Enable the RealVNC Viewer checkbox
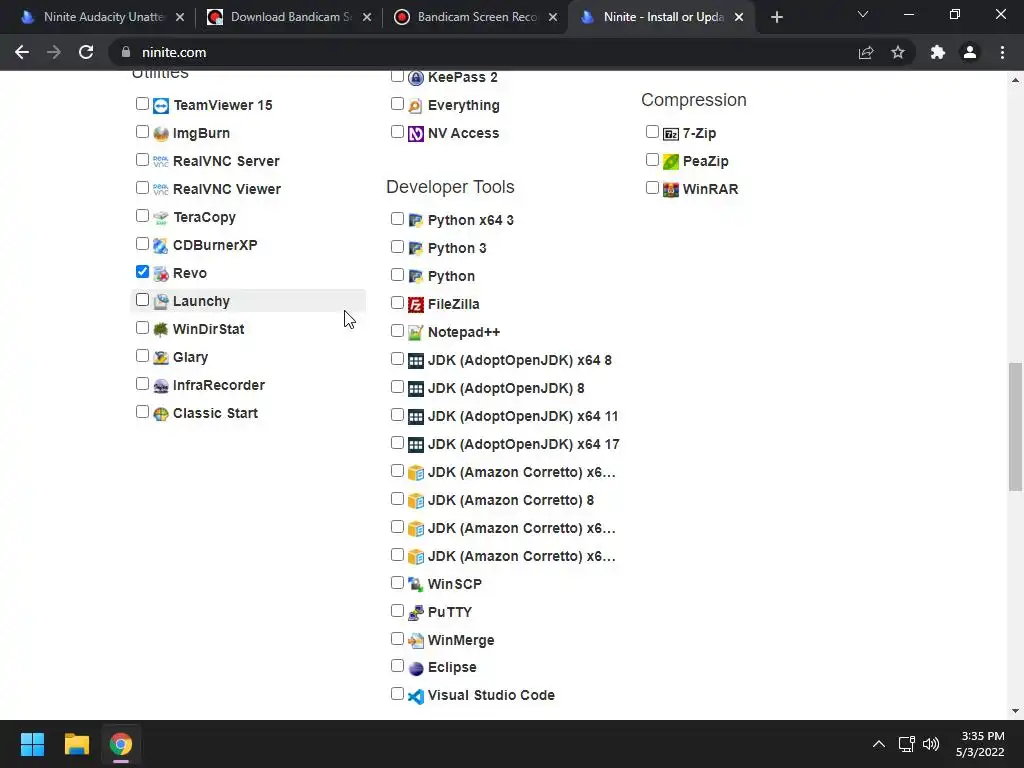Viewport: 1024px width, 768px height. point(142,188)
